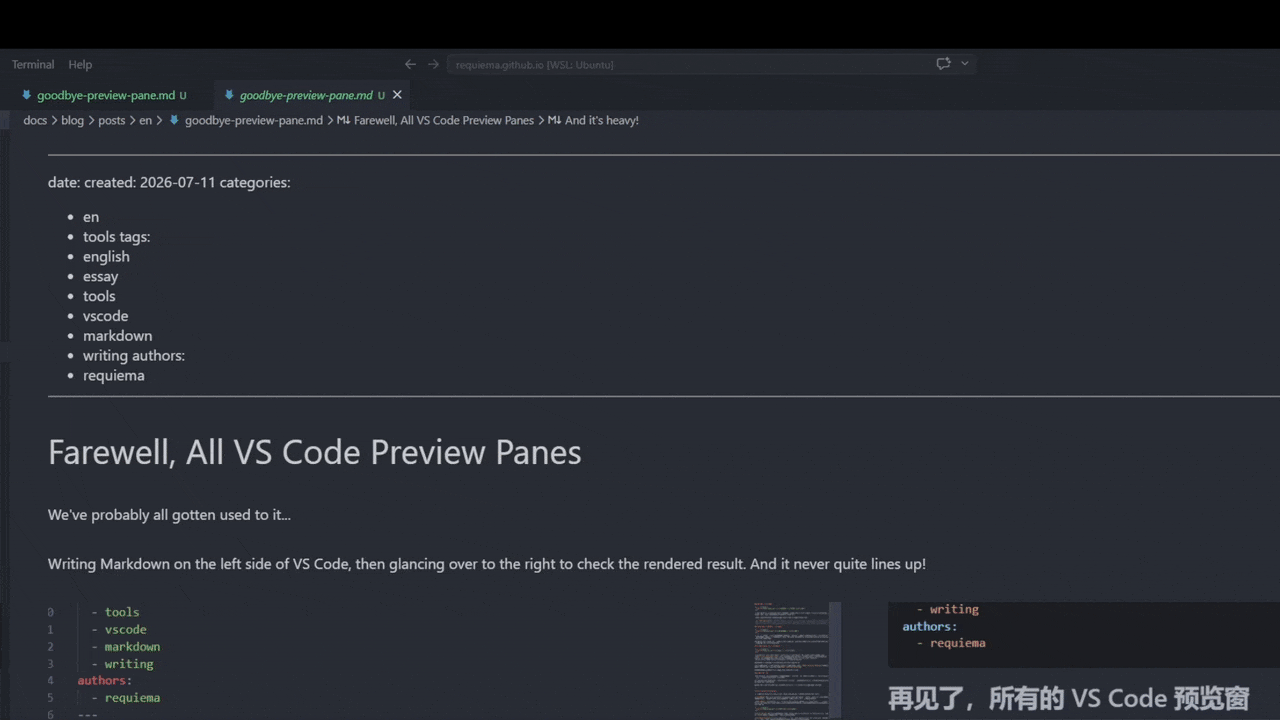Open the Terminal menu
This screenshot has width=1280, height=720.
(x=33, y=64)
